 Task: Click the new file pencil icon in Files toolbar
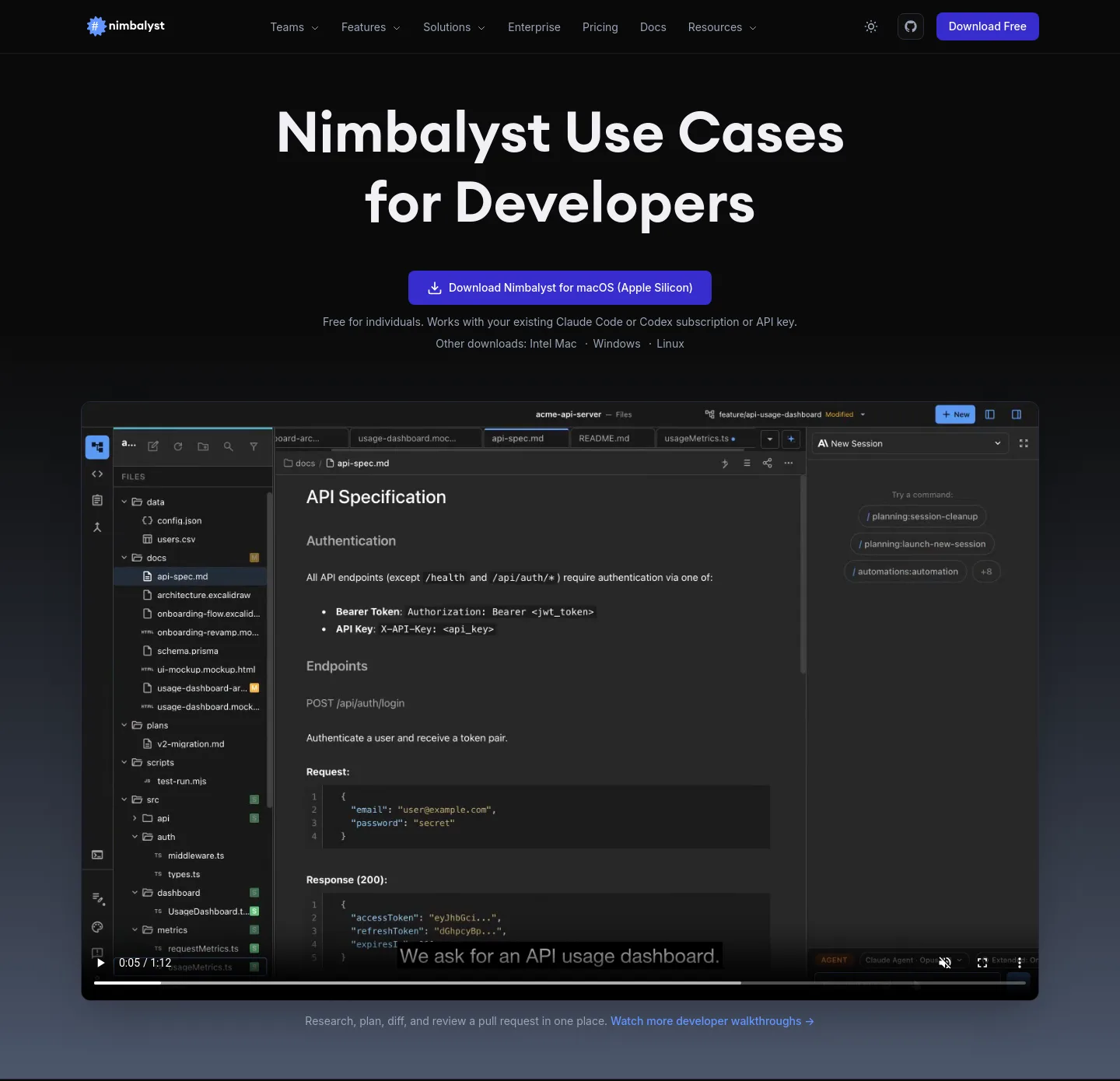click(x=153, y=446)
